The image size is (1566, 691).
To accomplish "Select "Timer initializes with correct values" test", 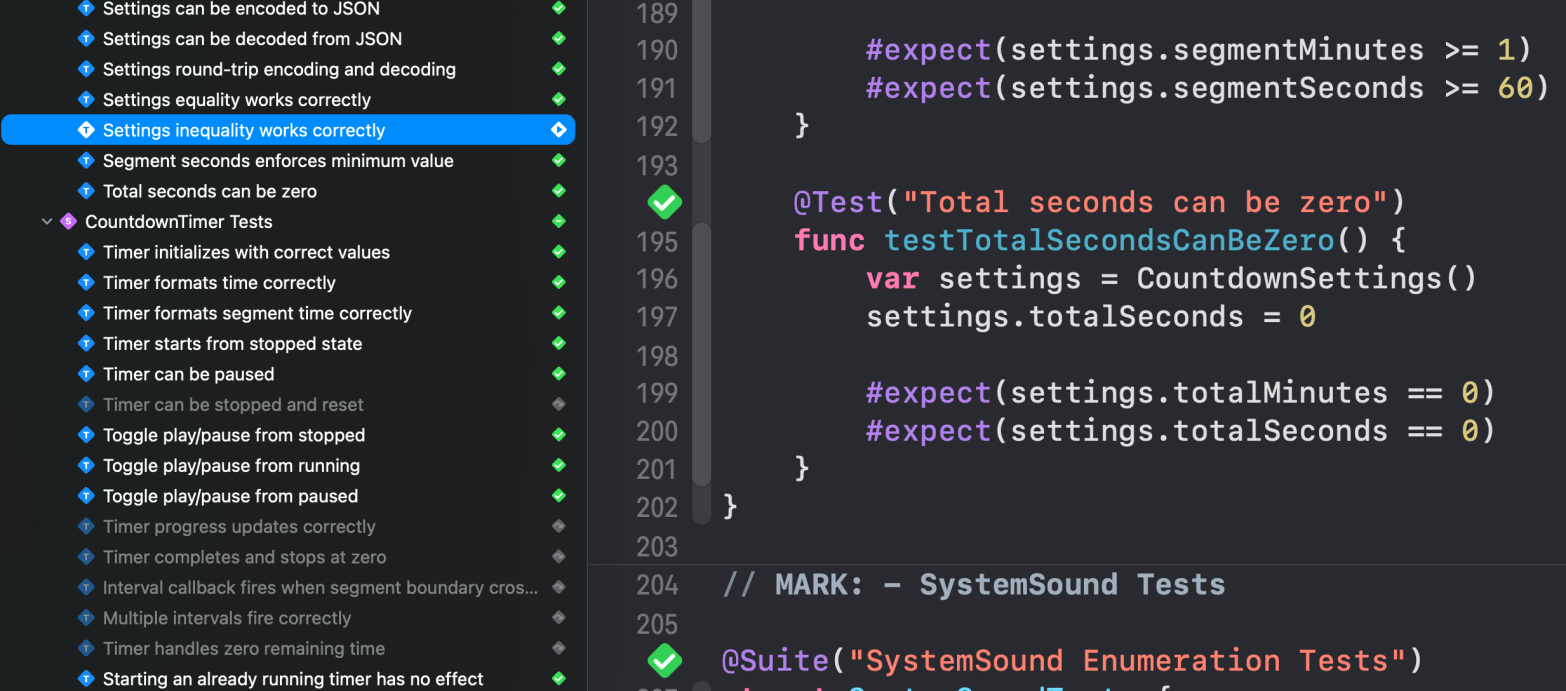I will click(x=246, y=253).
